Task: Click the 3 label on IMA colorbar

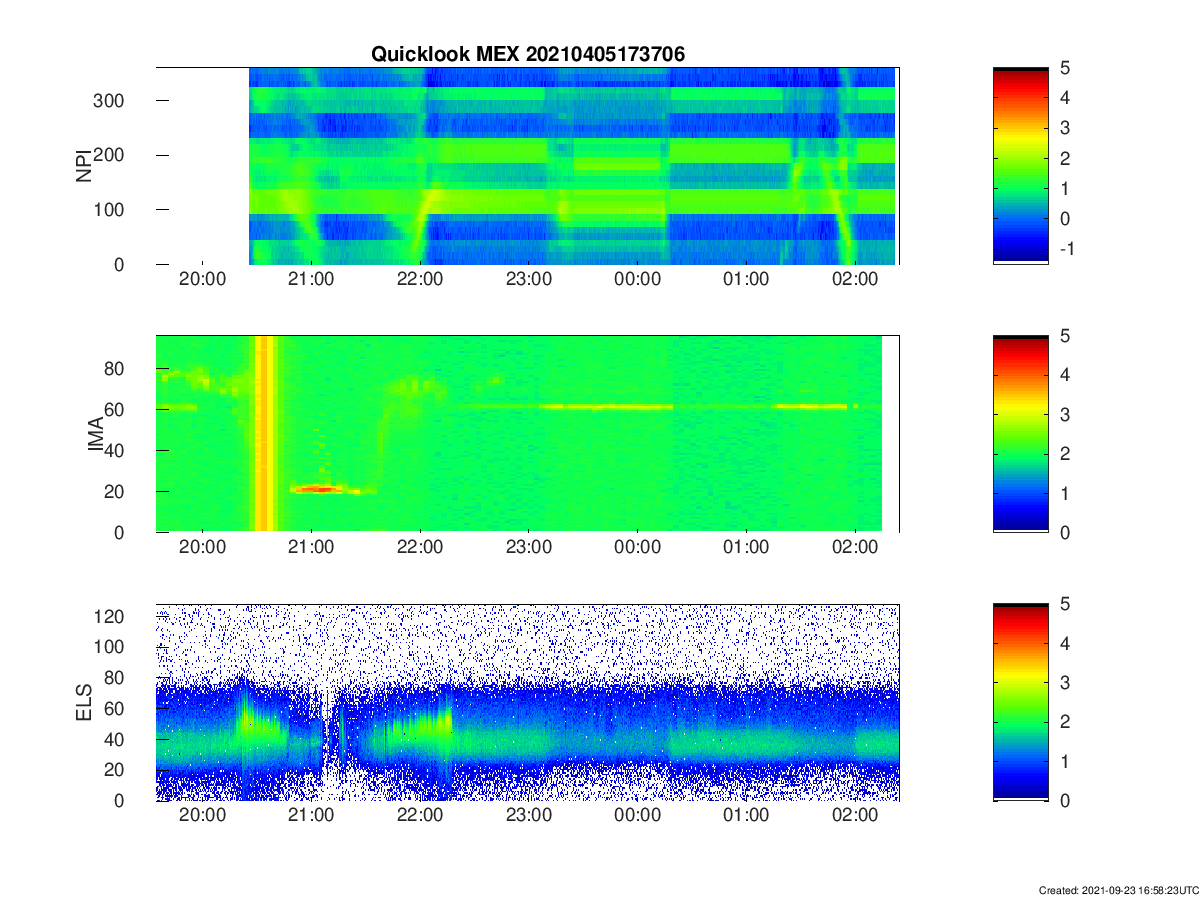Action: 1066,414
